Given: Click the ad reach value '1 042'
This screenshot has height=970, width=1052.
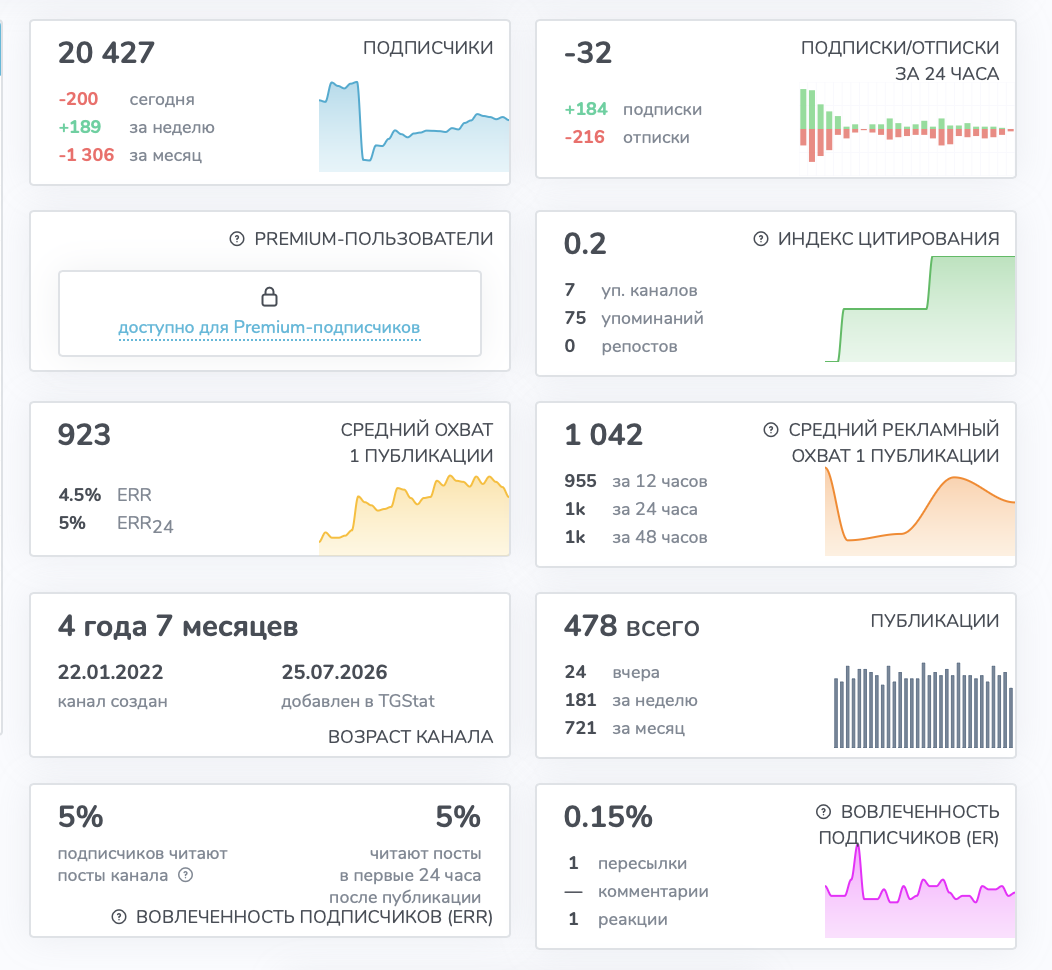Looking at the screenshot, I should [603, 435].
